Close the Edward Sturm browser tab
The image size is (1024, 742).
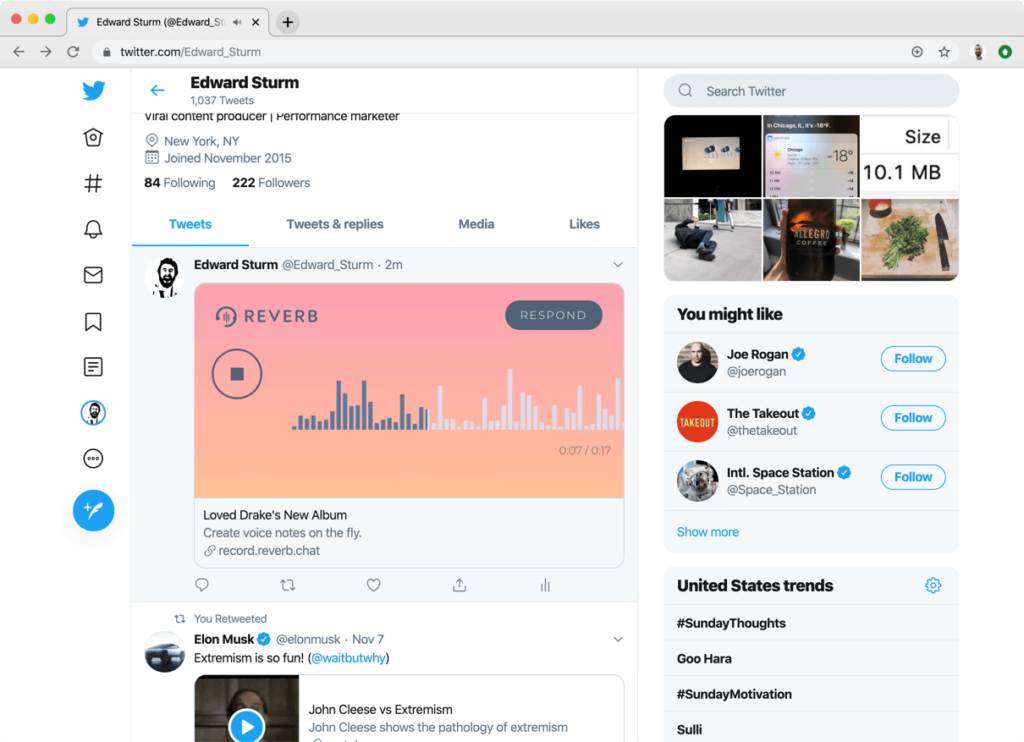(x=255, y=22)
